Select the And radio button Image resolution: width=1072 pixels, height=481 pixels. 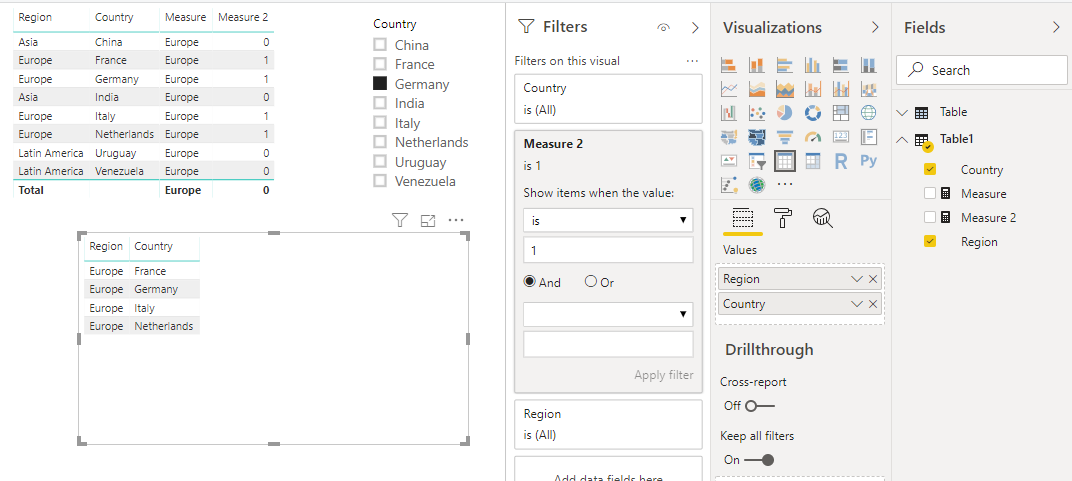point(530,281)
